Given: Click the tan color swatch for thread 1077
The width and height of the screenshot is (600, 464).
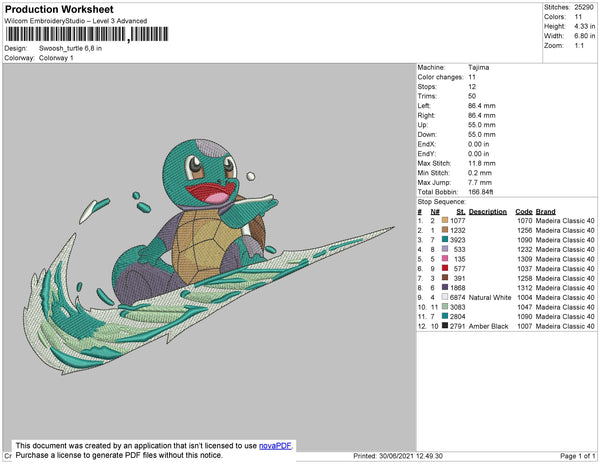Looking at the screenshot, I should (445, 220).
